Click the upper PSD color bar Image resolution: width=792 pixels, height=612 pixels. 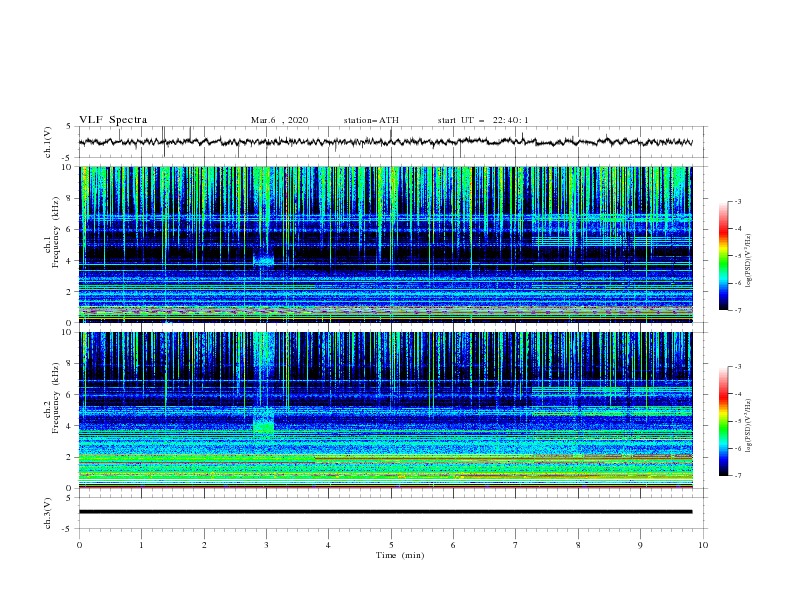point(723,256)
